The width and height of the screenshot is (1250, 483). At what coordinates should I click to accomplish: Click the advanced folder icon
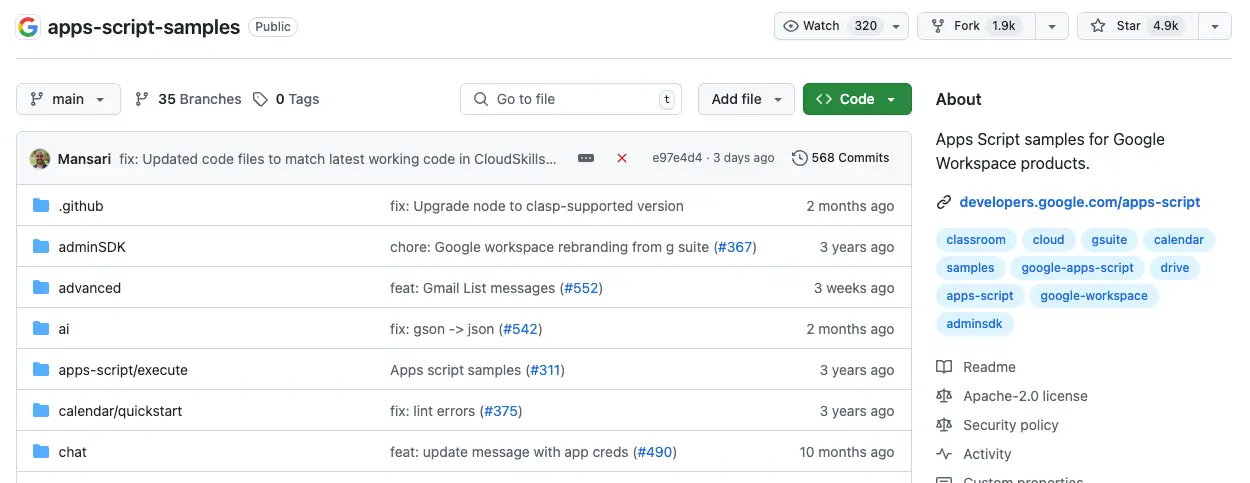41,288
